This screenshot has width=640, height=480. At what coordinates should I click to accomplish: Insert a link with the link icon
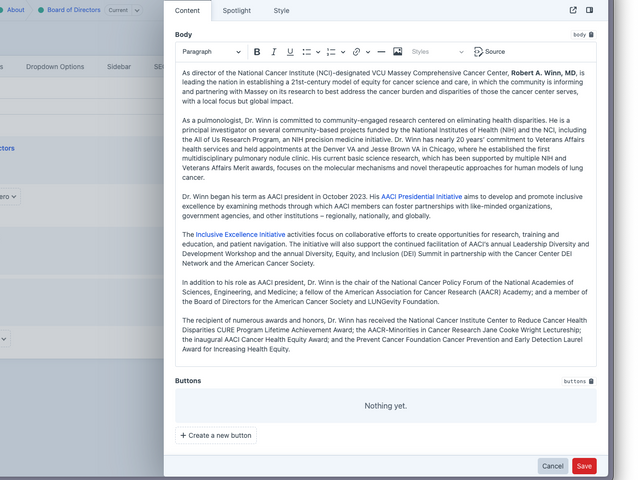pyautogui.click(x=356, y=52)
